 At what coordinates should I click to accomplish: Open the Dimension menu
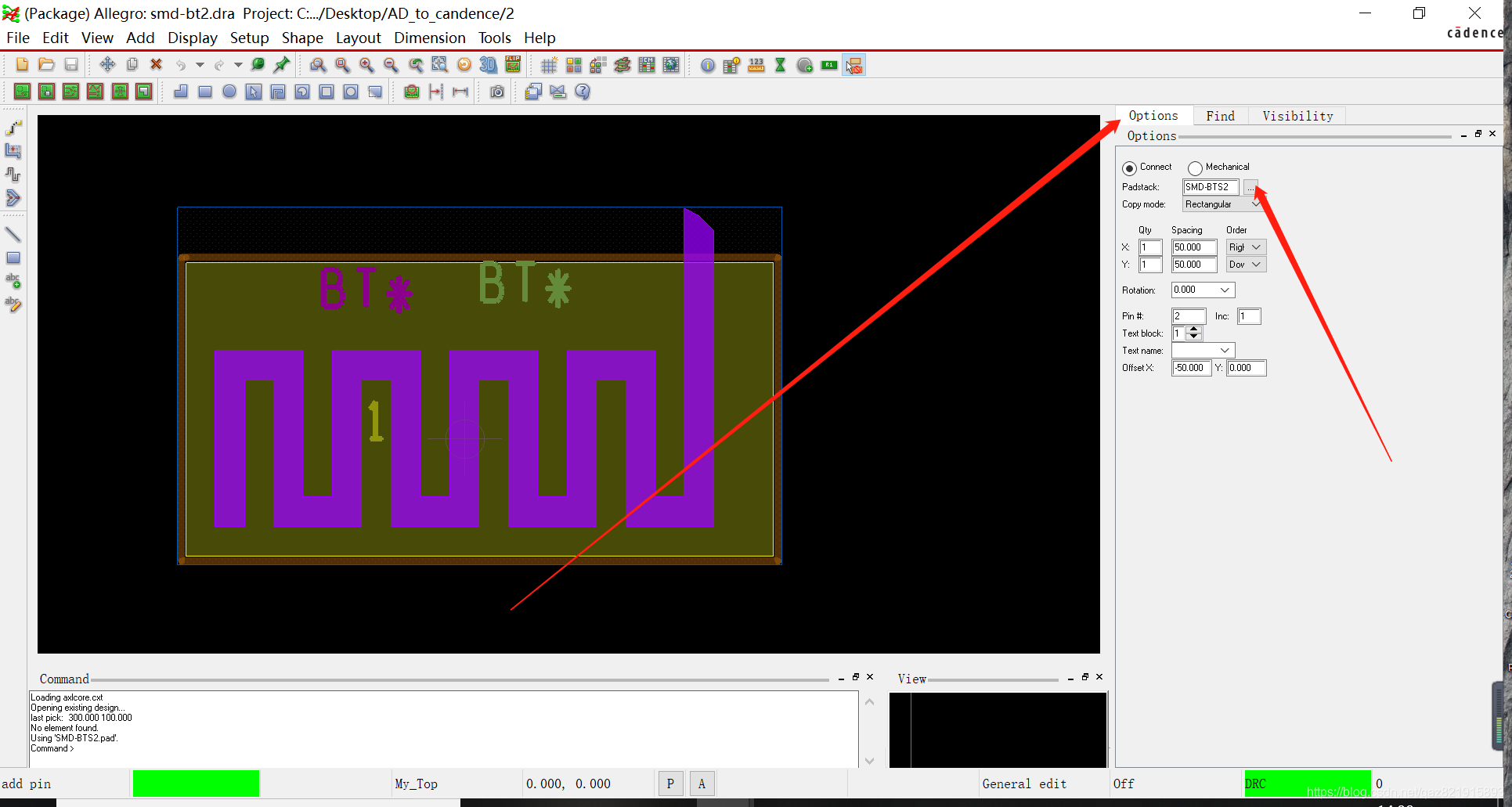[430, 38]
